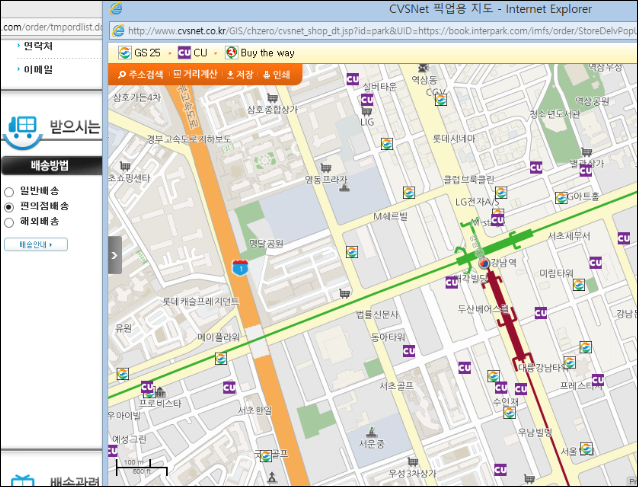Click CU marker next to 동아타워
638x487 pixels.
point(409,351)
